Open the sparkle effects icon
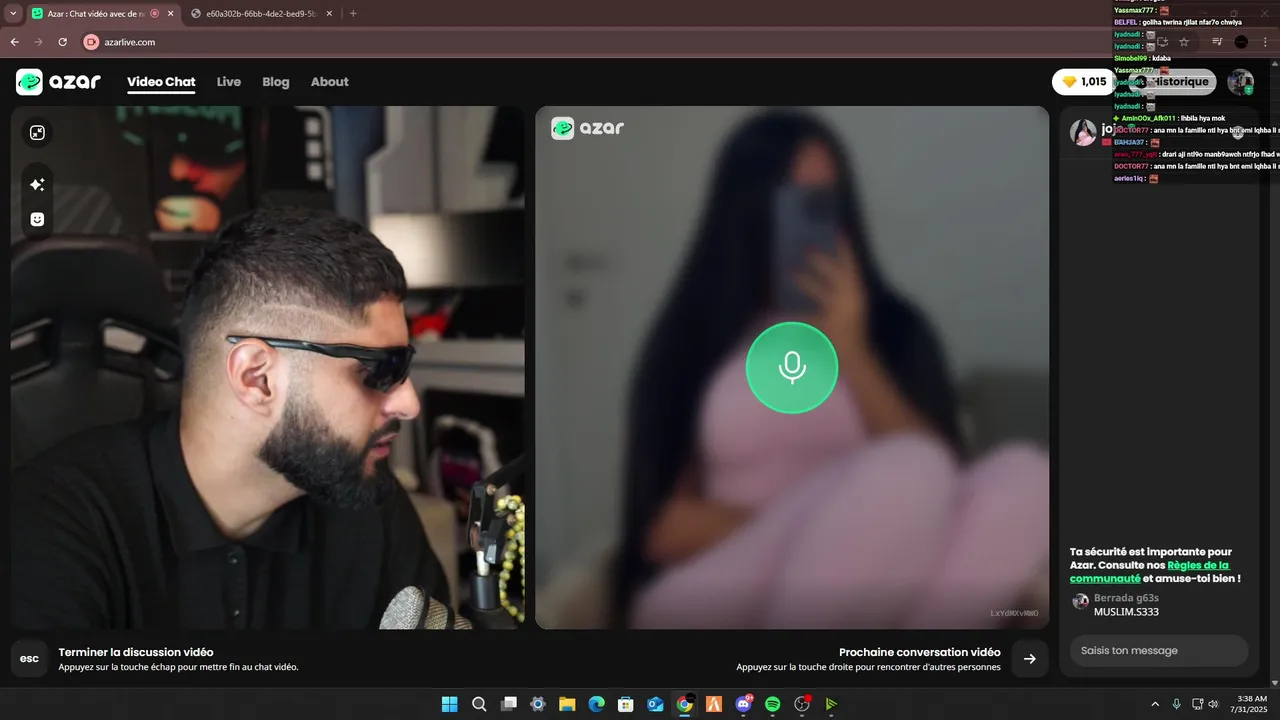 [x=37, y=185]
